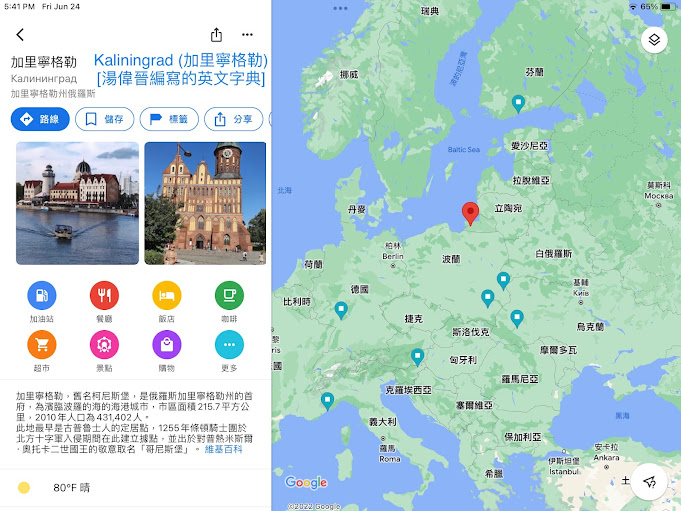This screenshot has width=681, height=511.
Task: Tap the saved marker near Belarus border
Action: point(503,280)
